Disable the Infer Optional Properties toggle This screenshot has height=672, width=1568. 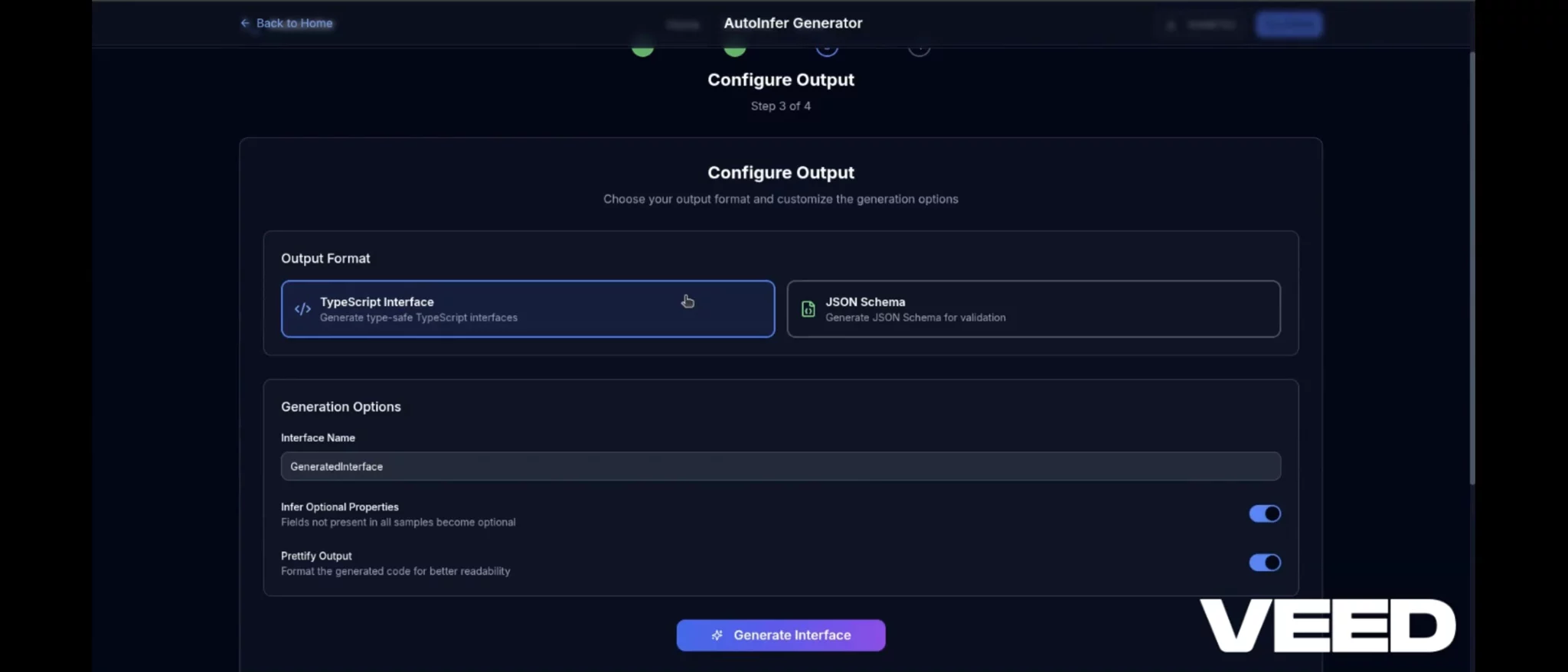tap(1264, 514)
